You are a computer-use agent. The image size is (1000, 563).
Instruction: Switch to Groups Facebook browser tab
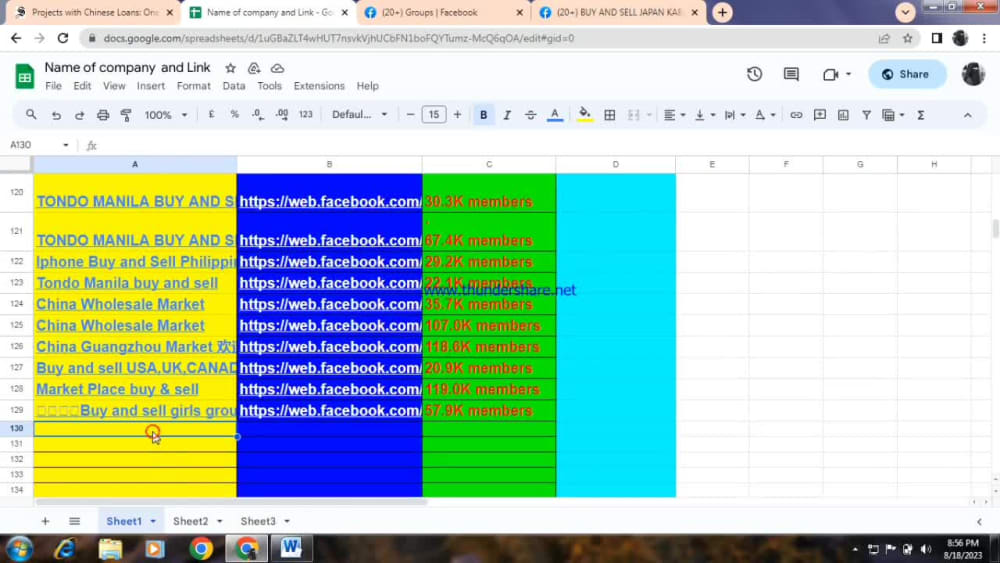[x=441, y=12]
